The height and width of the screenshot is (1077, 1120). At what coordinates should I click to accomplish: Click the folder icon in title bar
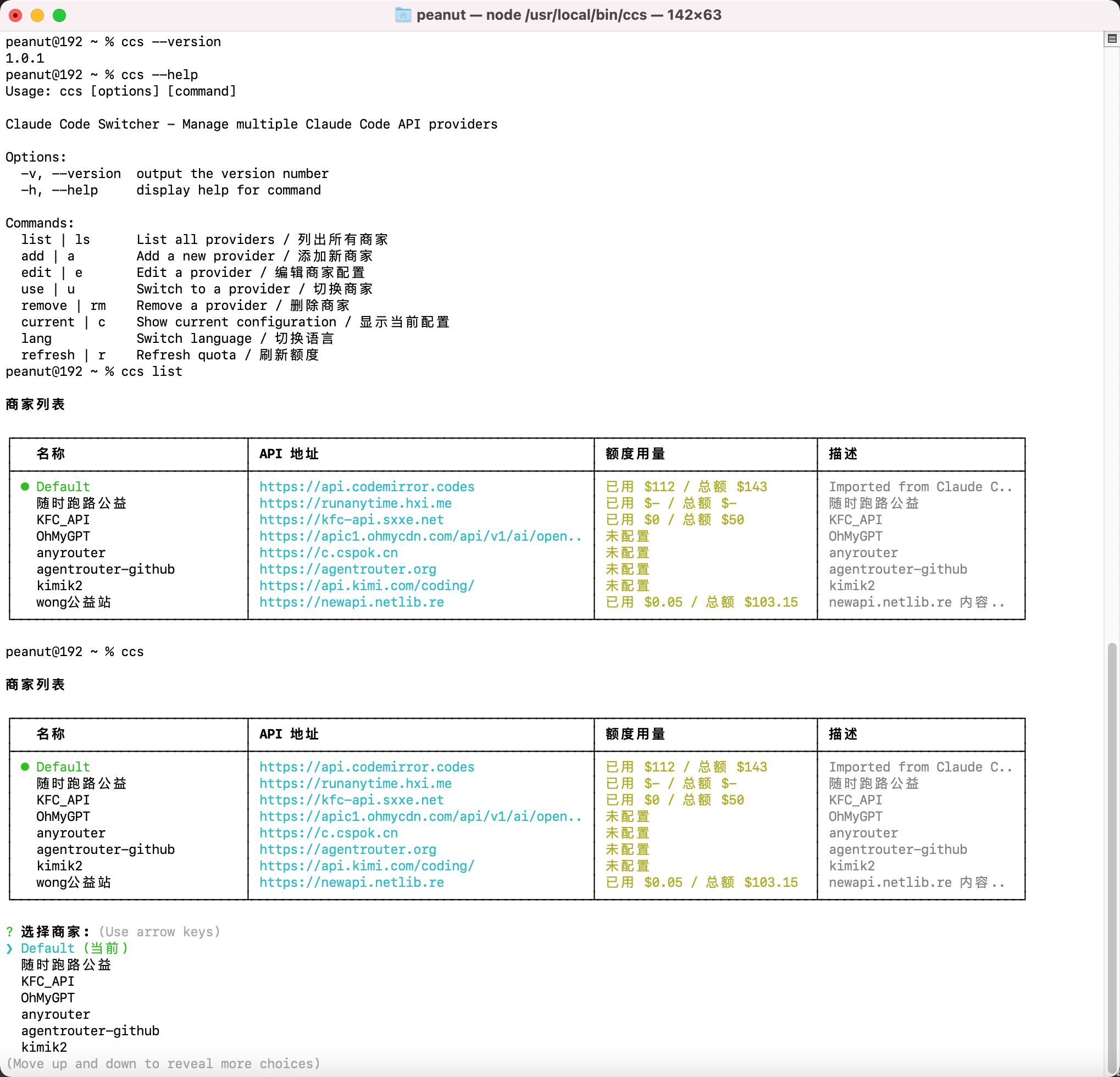click(x=403, y=15)
